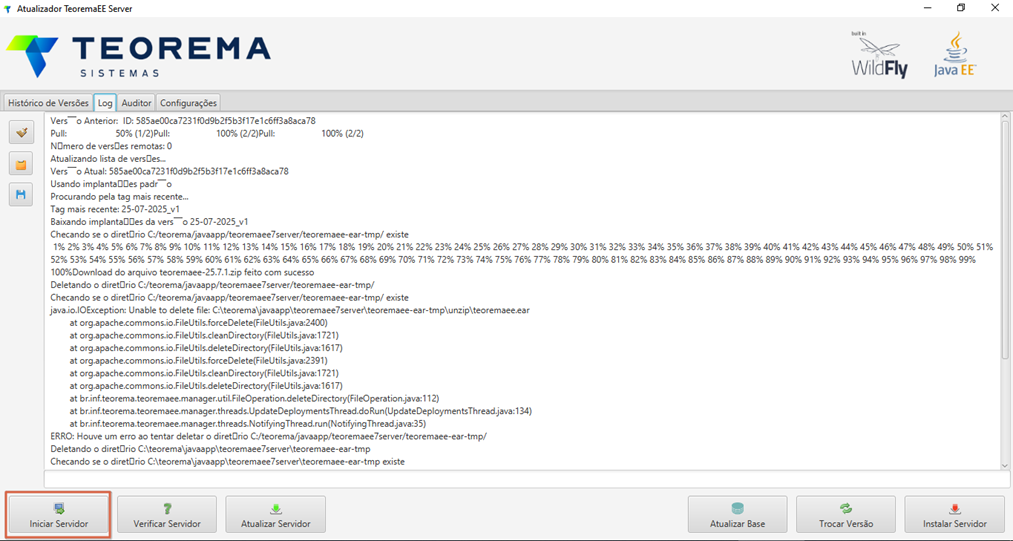Click the 'java.io.IOException: Unable to delete file' line
1013x541 pixels.
pyautogui.click(x=290, y=310)
